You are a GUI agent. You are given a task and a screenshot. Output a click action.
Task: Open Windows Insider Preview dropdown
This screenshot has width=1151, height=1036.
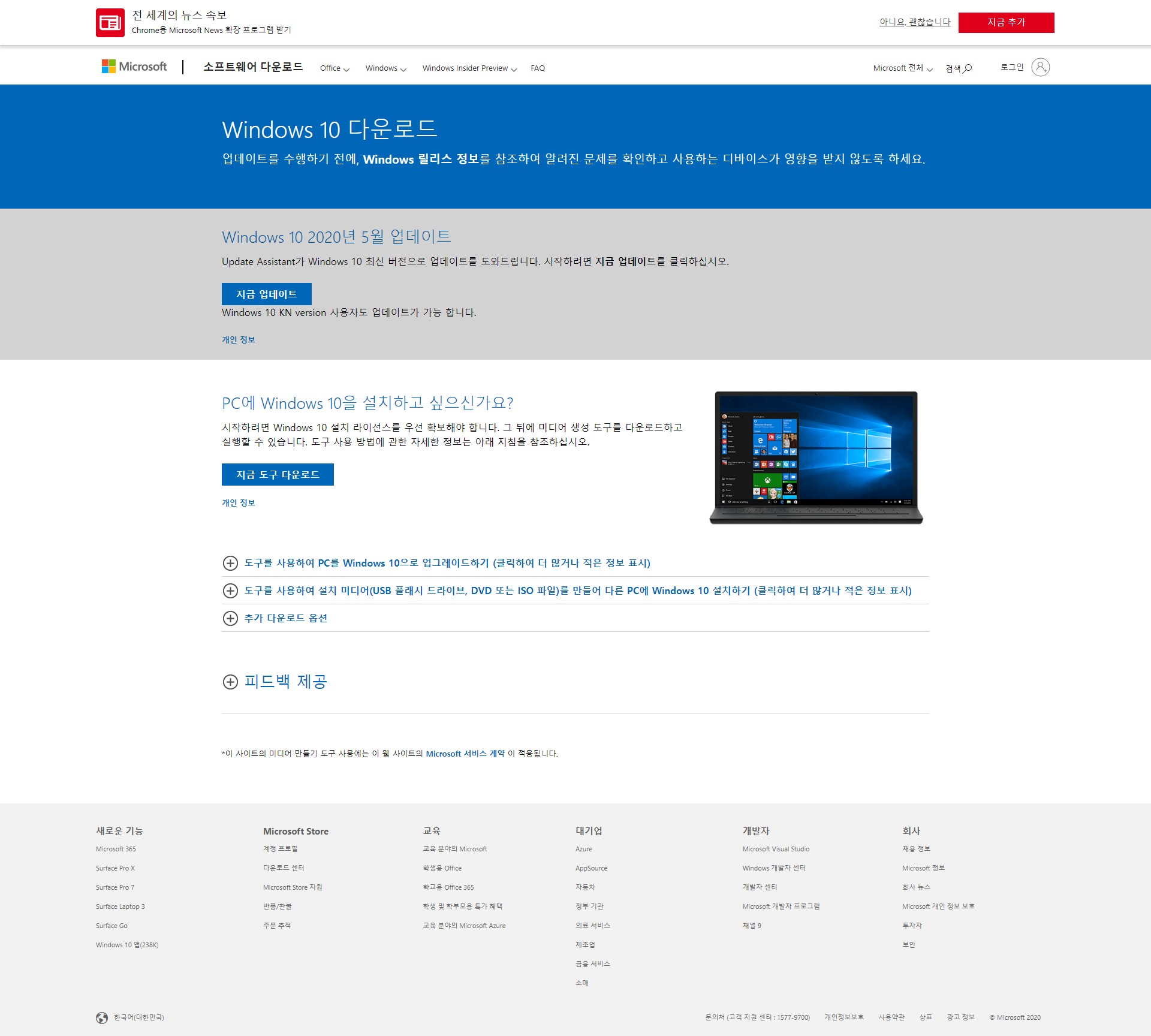(x=469, y=68)
